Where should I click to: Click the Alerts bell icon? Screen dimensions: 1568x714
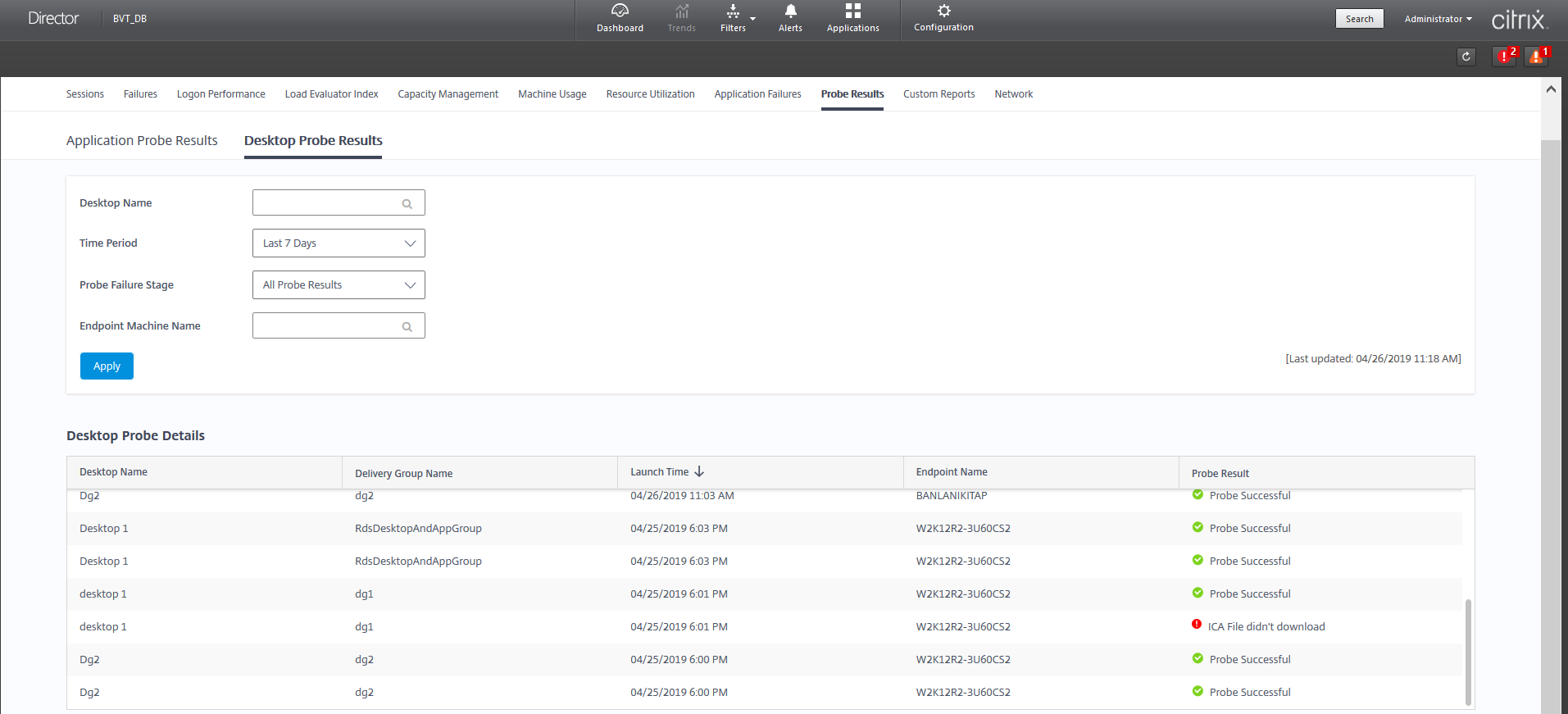click(x=790, y=11)
